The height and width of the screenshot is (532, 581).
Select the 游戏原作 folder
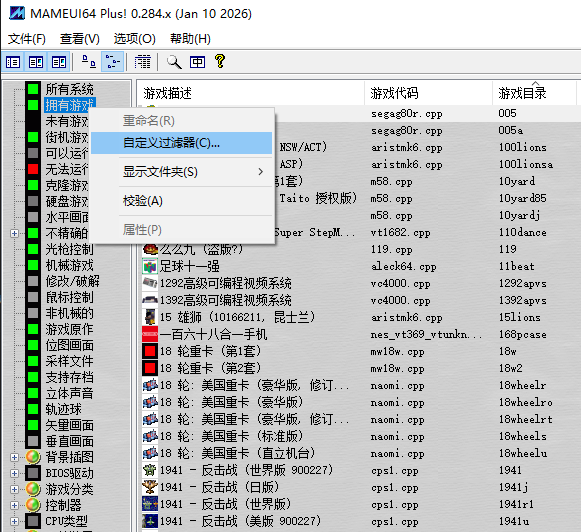tap(70, 329)
